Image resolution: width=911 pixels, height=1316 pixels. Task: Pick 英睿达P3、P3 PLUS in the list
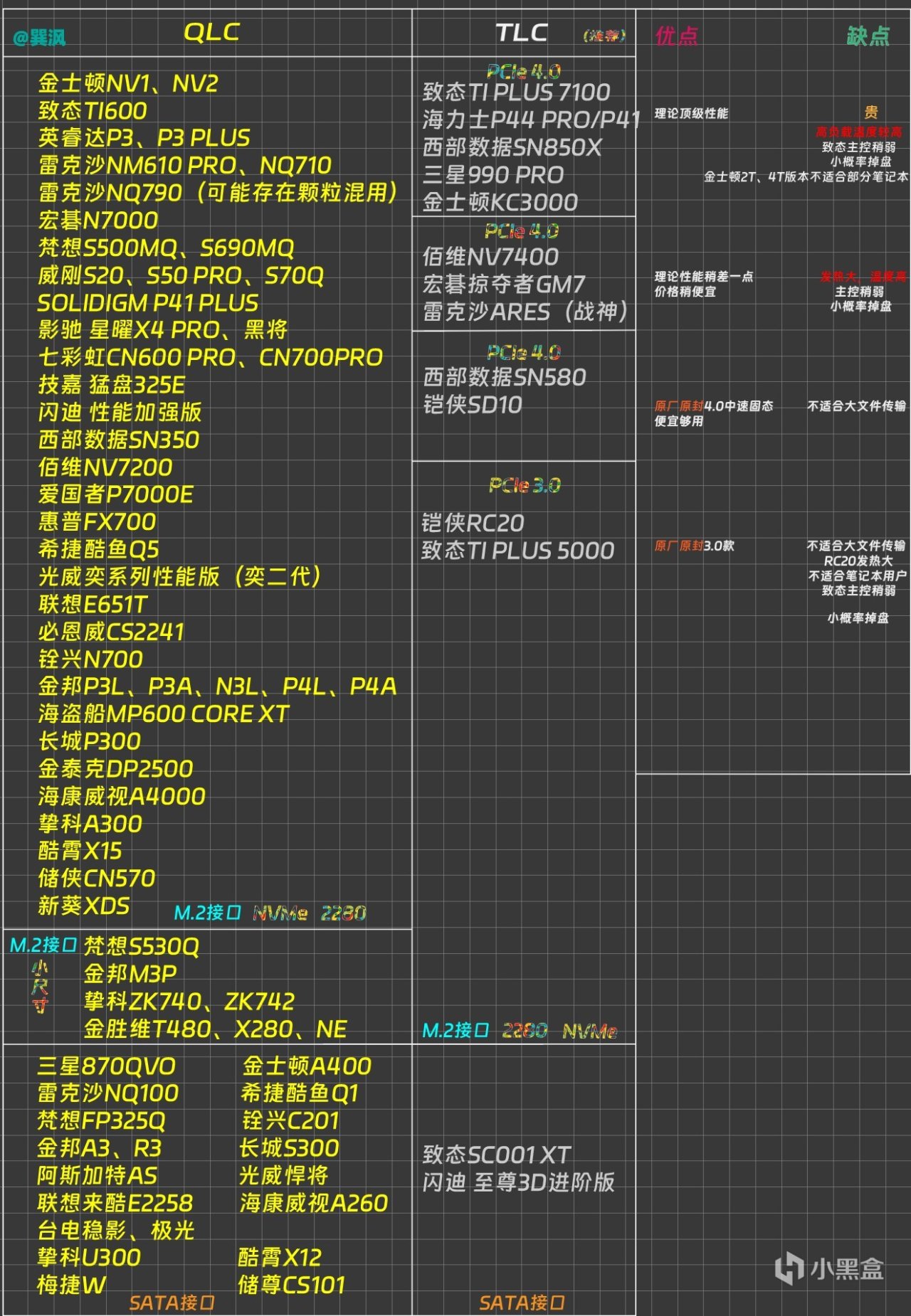pos(144,138)
